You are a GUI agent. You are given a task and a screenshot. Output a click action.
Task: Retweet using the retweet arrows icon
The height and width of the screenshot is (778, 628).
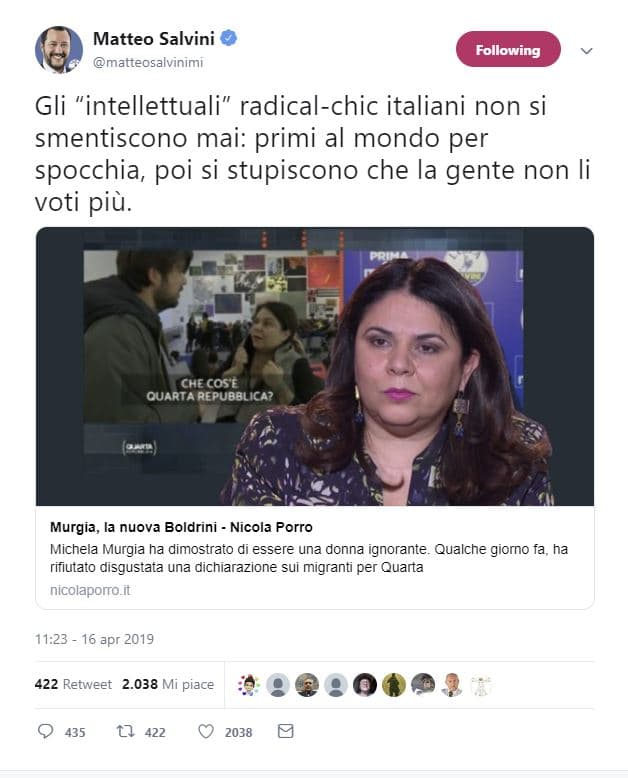pyautogui.click(x=125, y=731)
